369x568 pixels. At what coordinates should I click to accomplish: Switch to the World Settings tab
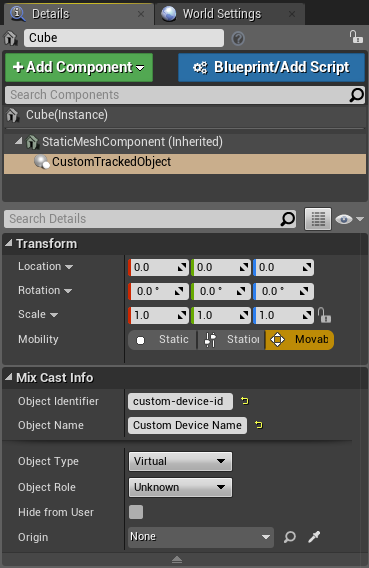[x=230, y=14]
